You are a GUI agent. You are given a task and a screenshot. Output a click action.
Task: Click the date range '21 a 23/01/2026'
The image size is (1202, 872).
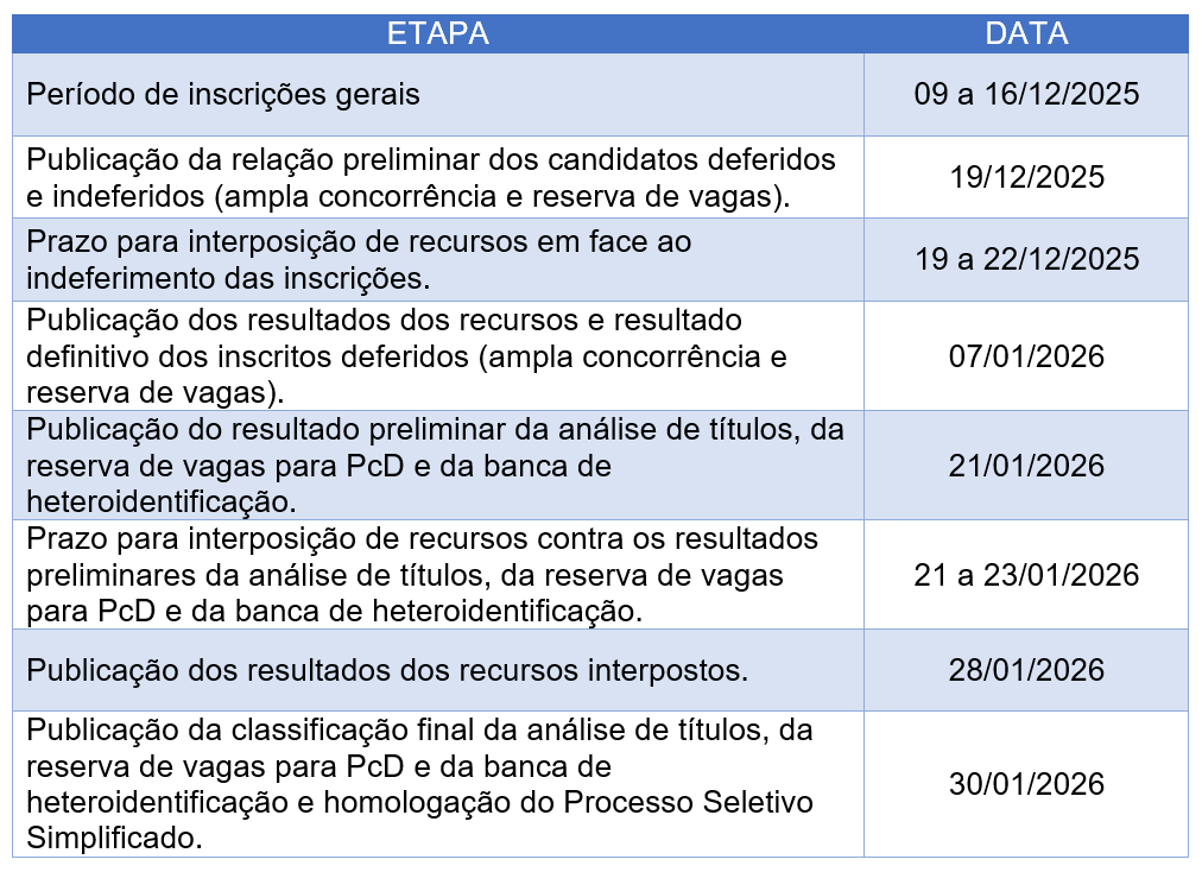coord(1026,574)
